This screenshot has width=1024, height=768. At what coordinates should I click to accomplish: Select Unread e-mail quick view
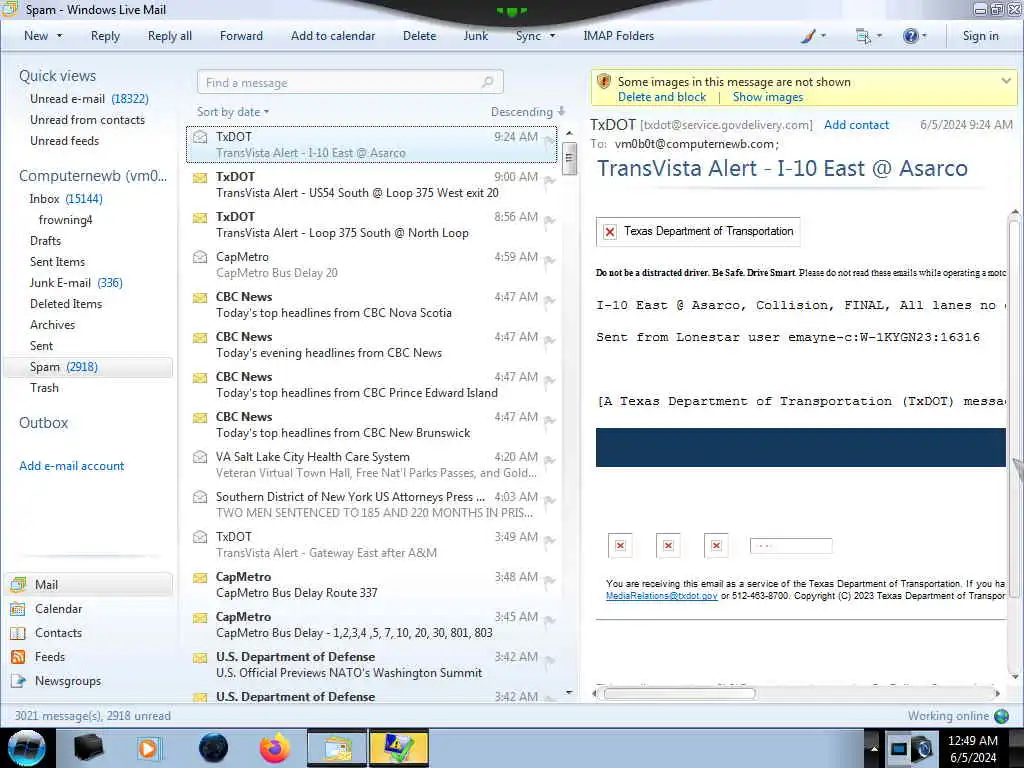[89, 99]
